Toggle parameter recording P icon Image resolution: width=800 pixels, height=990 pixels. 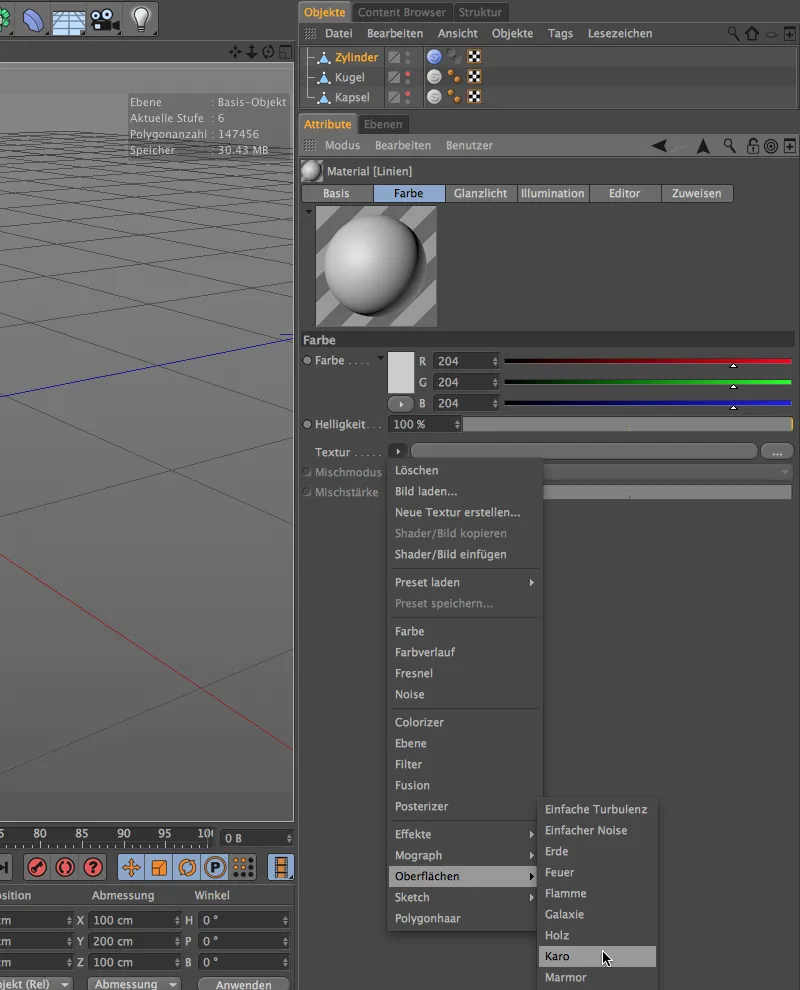click(215, 867)
